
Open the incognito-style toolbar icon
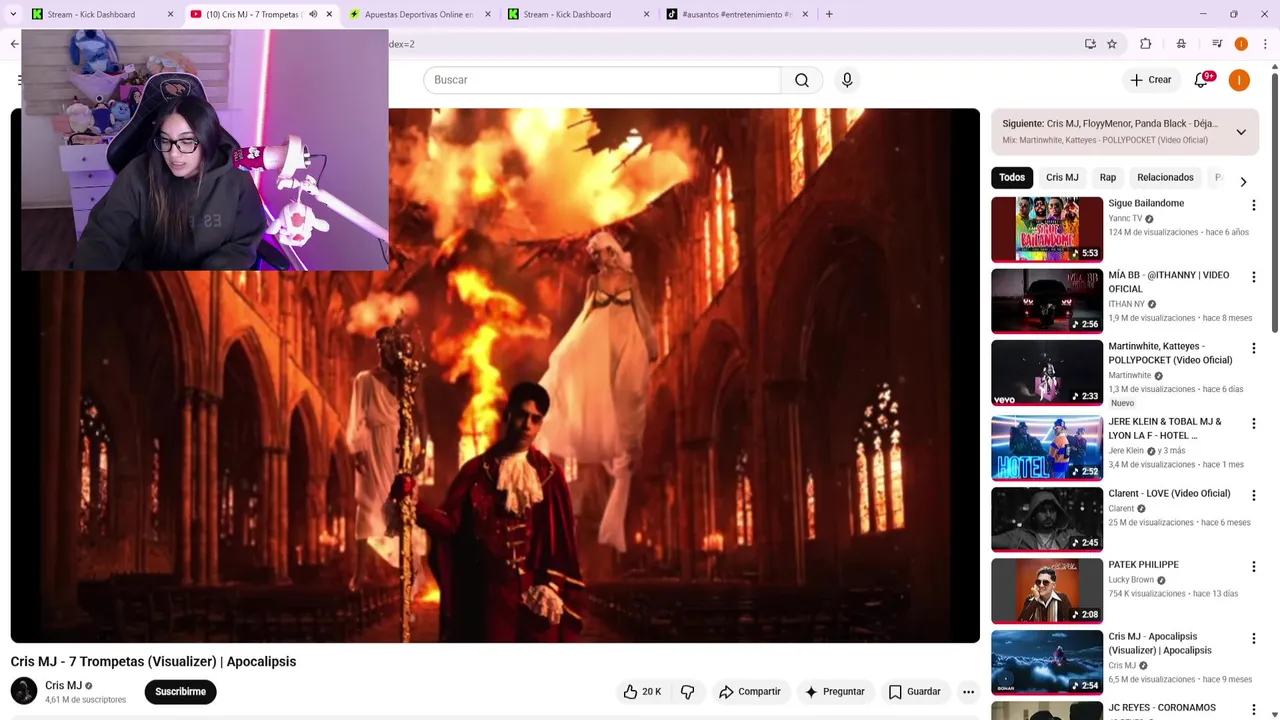click(1181, 44)
